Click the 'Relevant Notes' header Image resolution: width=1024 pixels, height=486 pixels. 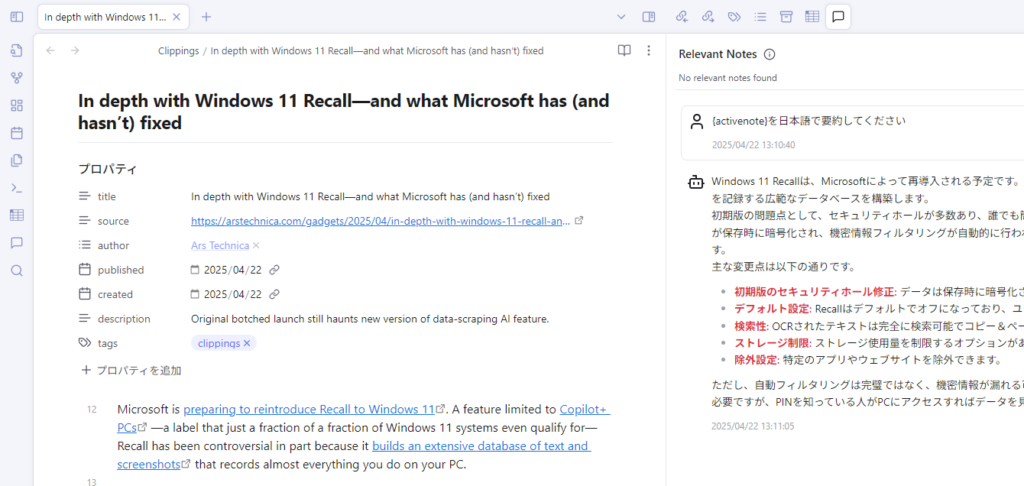pos(718,54)
